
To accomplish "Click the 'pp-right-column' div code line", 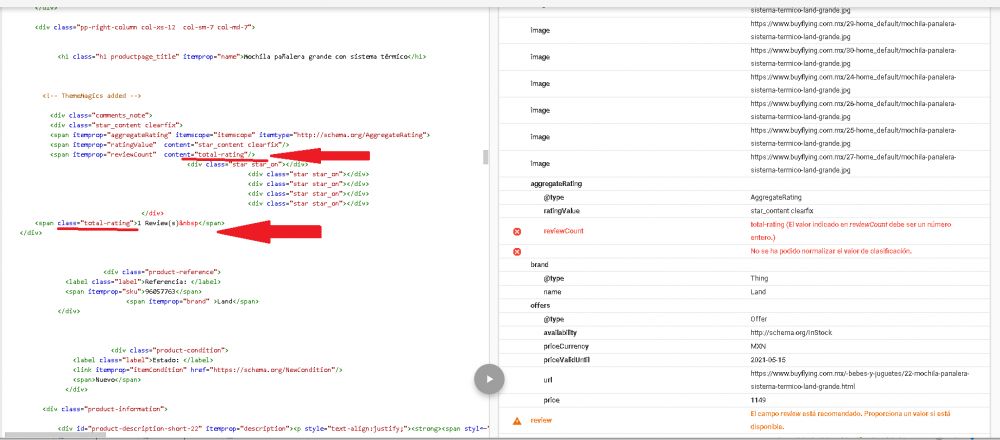I will [x=145, y=27].
